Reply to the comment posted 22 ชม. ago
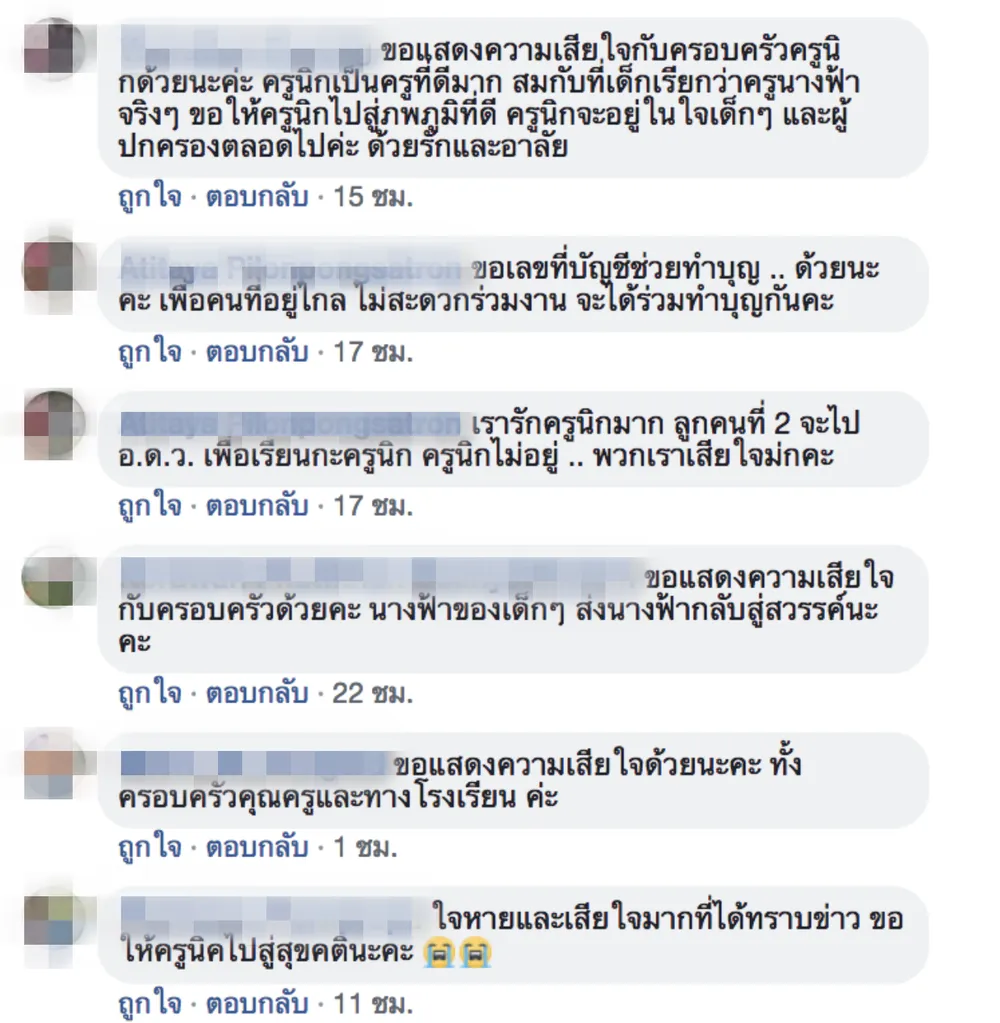1000x1023 pixels. [x=257, y=693]
